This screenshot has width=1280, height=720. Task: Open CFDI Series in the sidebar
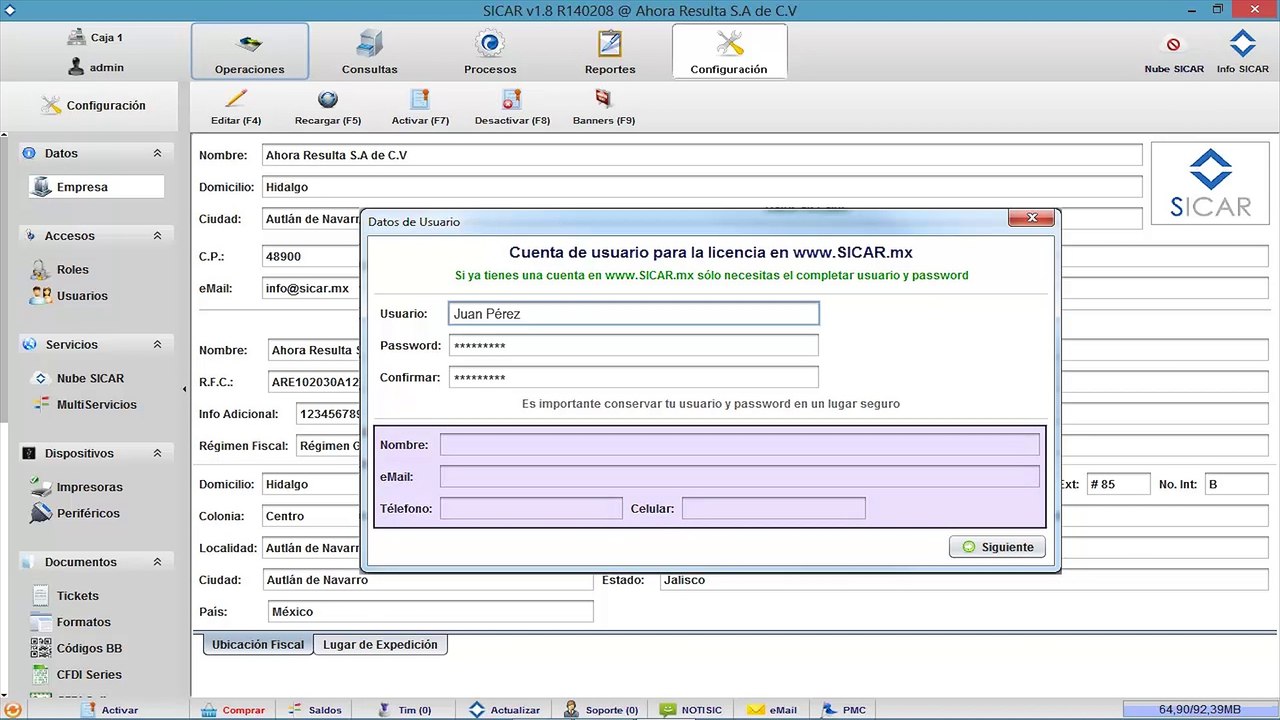pyautogui.click(x=77, y=675)
